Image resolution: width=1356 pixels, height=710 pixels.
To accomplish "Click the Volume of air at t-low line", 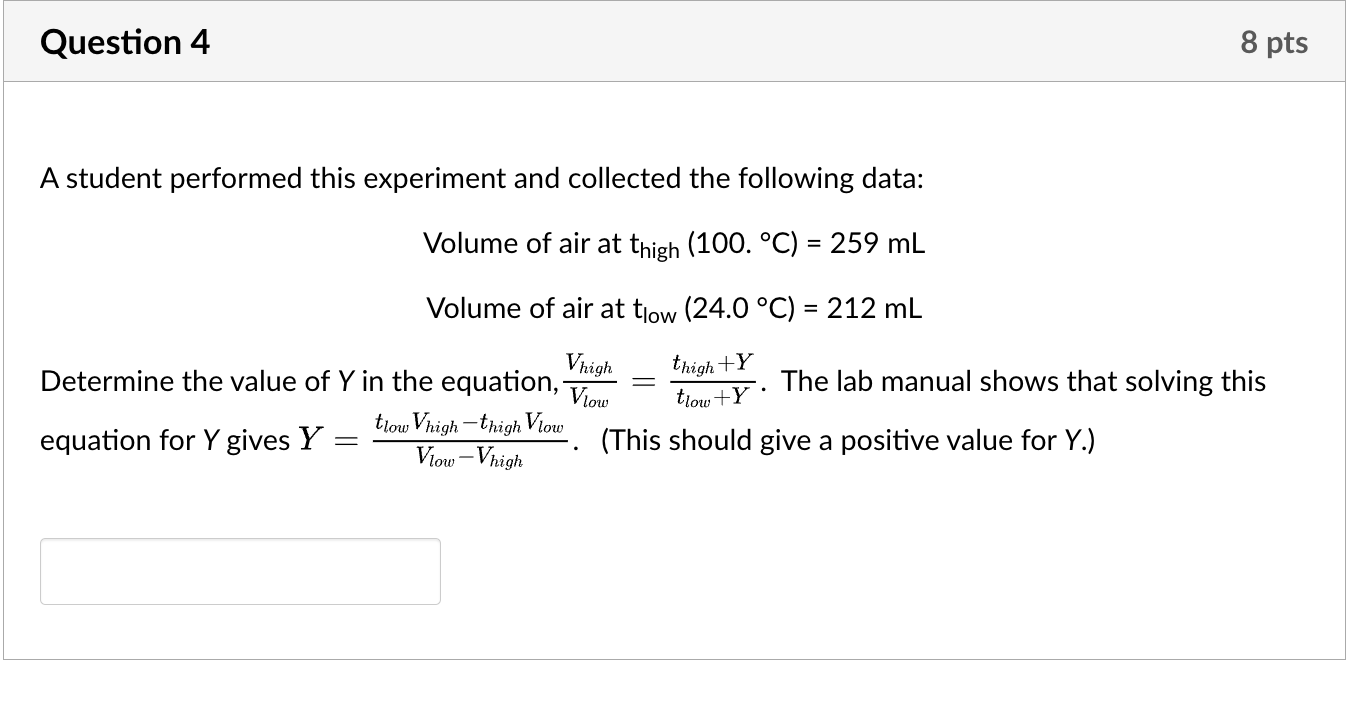I will [673, 308].
